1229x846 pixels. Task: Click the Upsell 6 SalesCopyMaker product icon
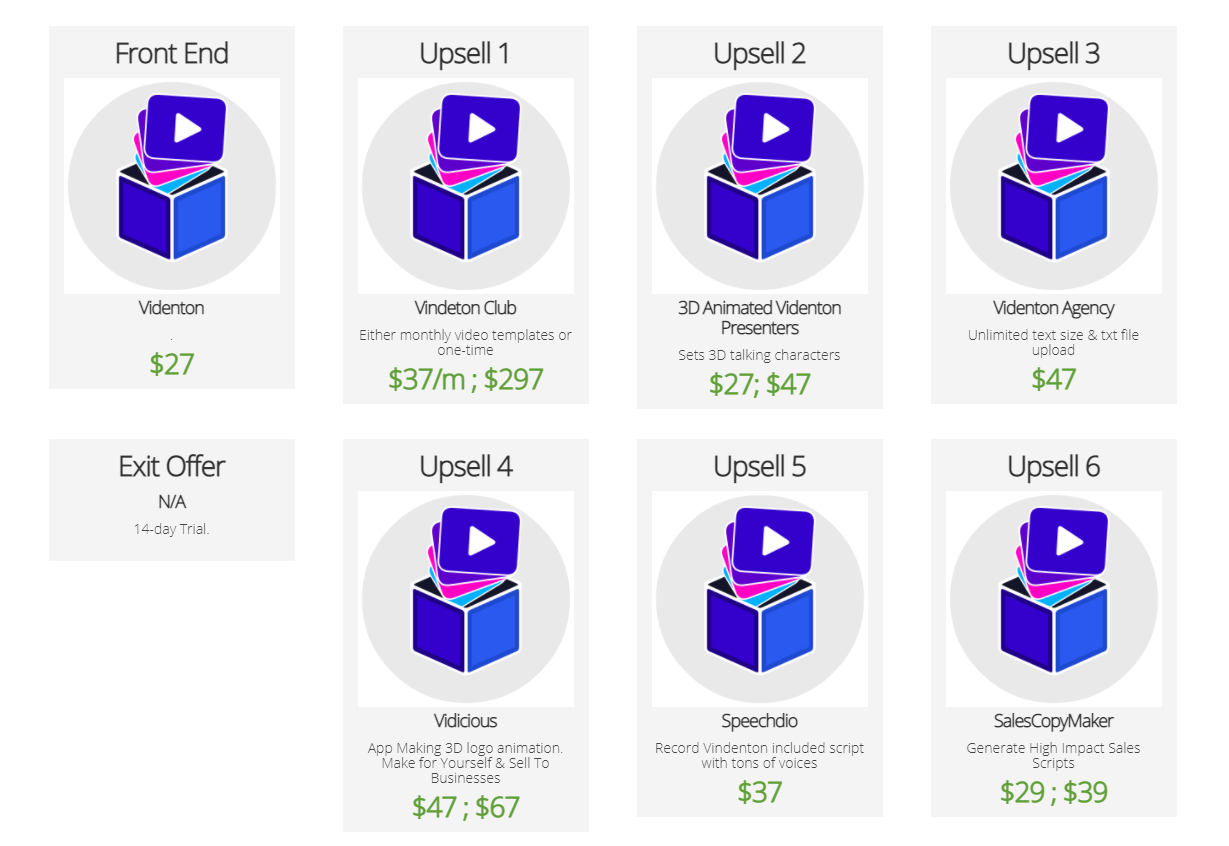click(x=1054, y=599)
